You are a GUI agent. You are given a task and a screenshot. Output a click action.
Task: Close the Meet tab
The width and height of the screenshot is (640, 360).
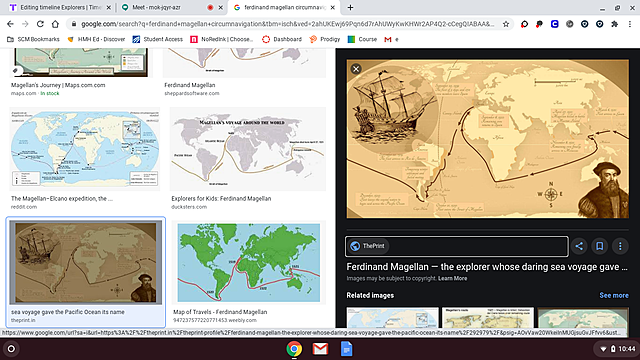[220, 7]
